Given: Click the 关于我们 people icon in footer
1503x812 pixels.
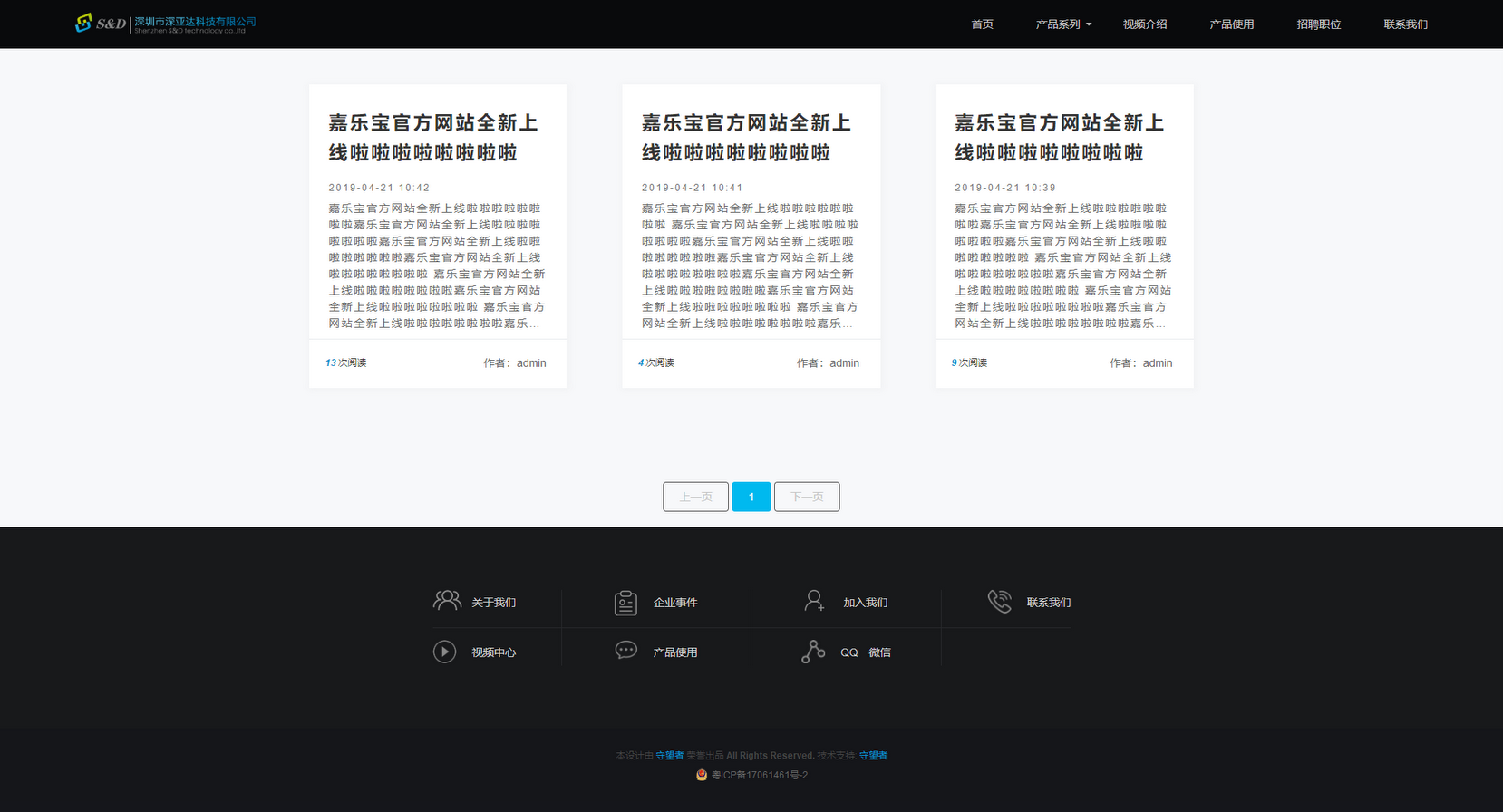Looking at the screenshot, I should click(446, 601).
